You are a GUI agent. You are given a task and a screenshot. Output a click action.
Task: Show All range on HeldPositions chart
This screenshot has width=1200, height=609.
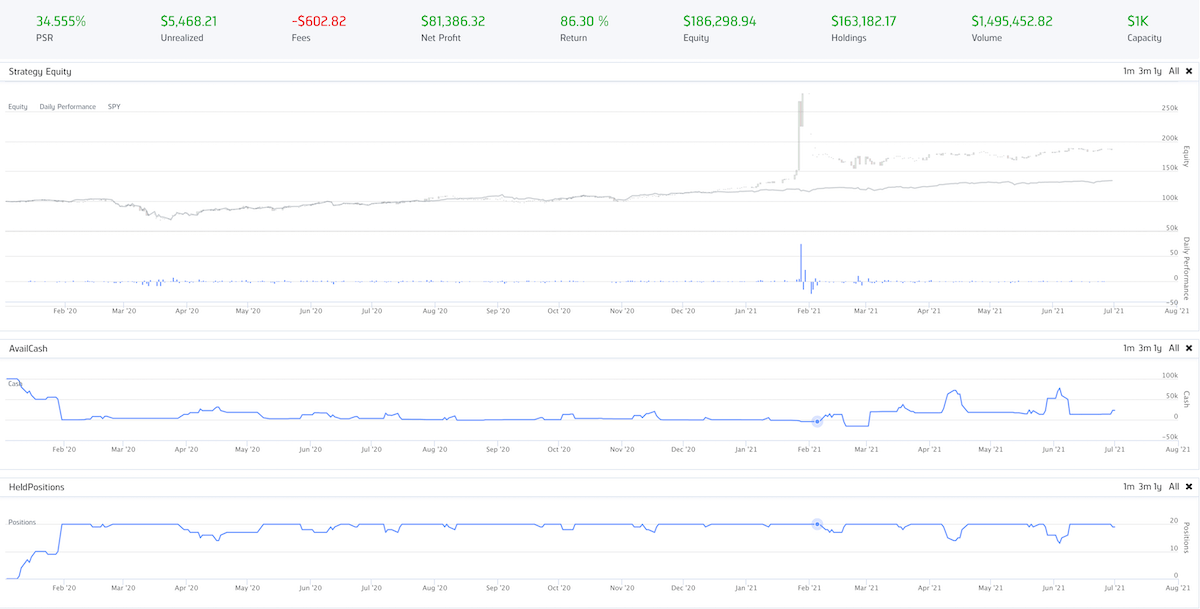pos(1174,486)
